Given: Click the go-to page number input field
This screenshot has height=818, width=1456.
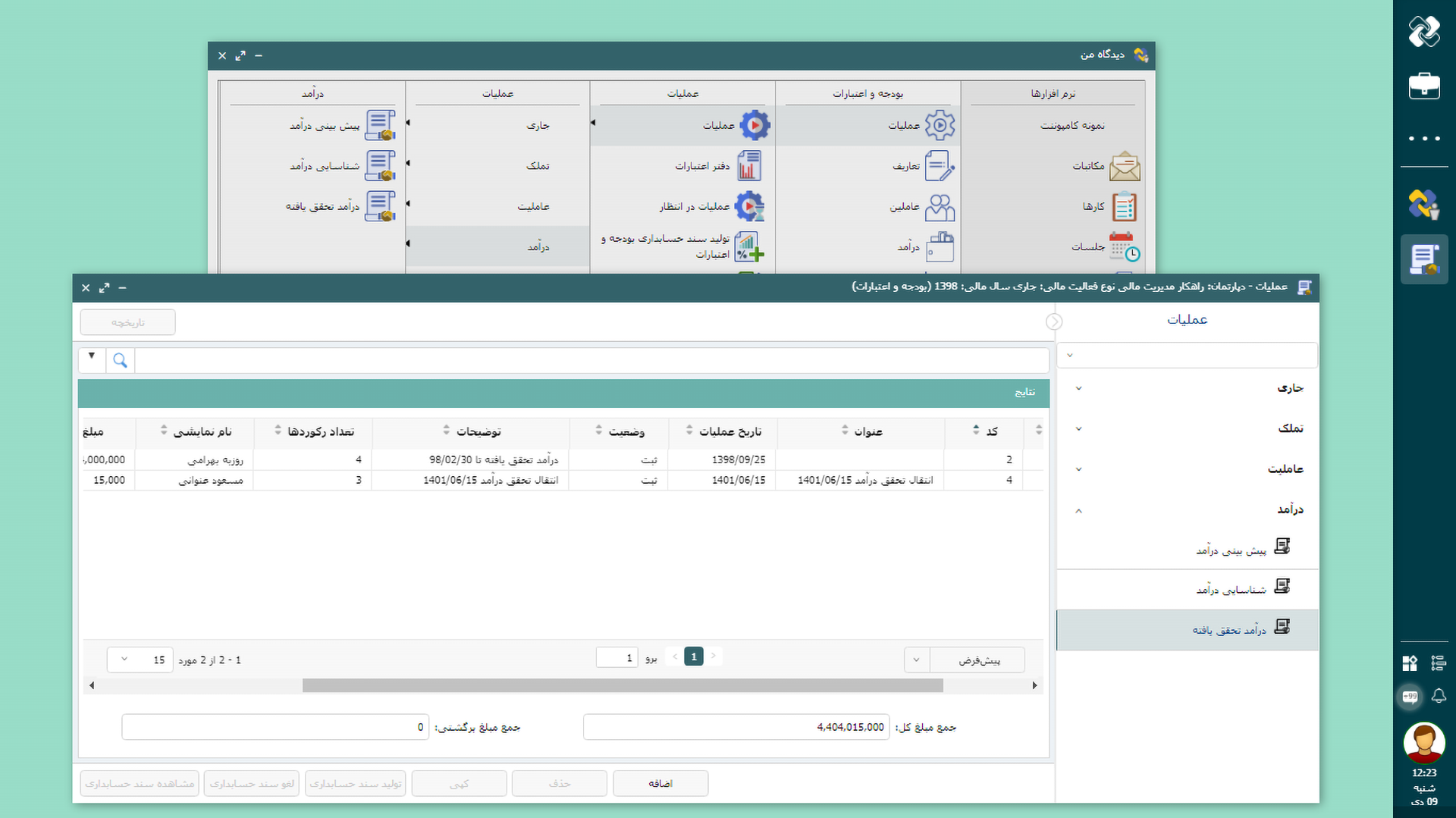Looking at the screenshot, I should pyautogui.click(x=617, y=657).
